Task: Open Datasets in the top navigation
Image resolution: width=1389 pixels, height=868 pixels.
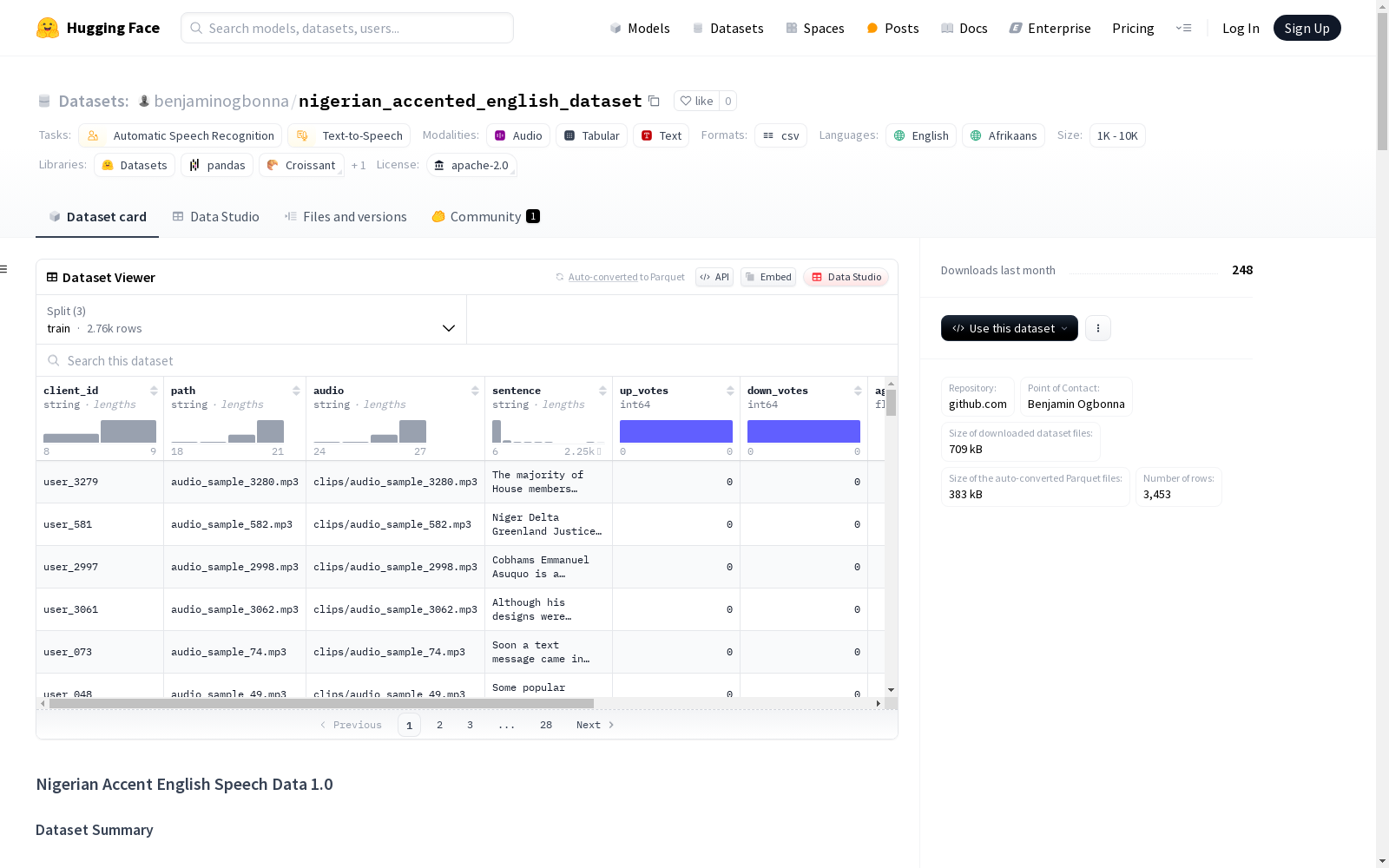Action: 727,28
